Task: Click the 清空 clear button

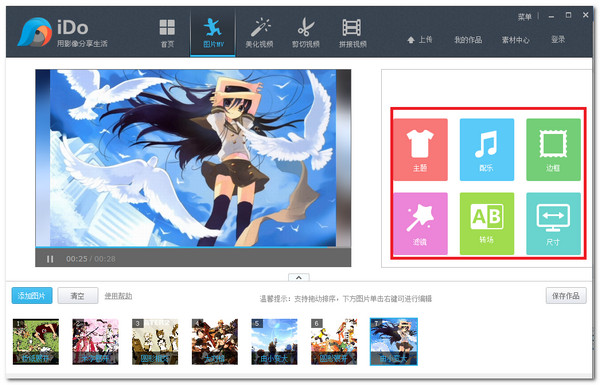Action: pyautogui.click(x=78, y=296)
